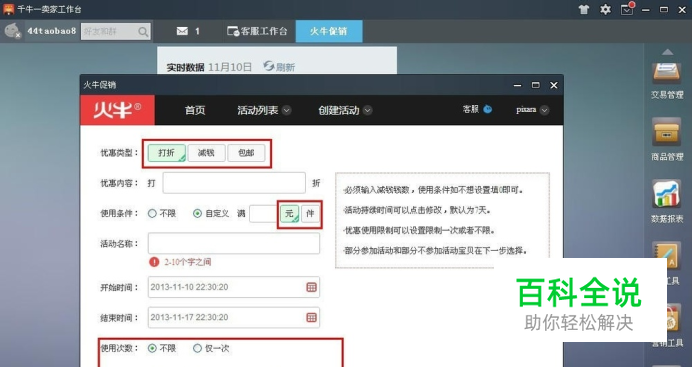Click the up arrow above the right sidebar
The width and height of the screenshot is (692, 367).
[x=667, y=52]
